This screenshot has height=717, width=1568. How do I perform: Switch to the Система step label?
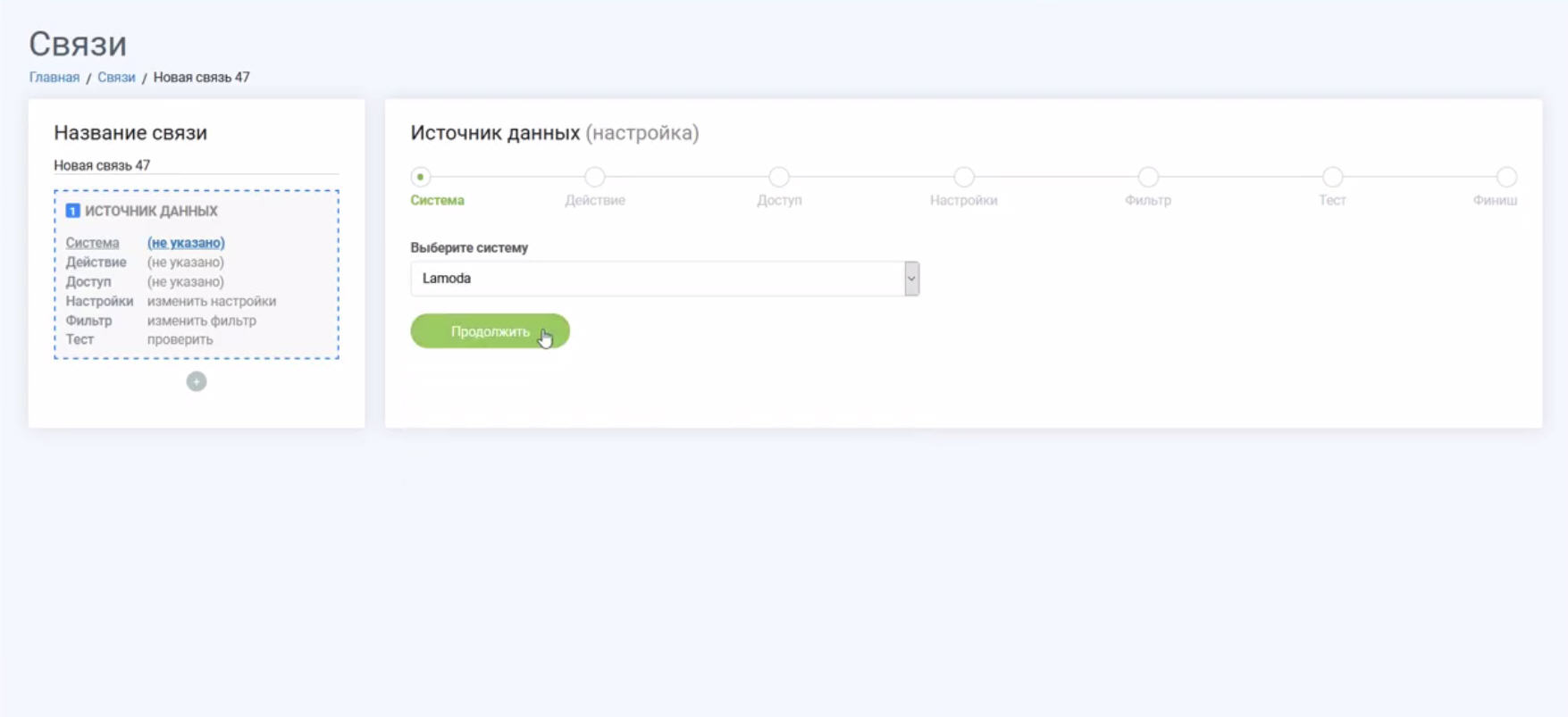point(438,200)
